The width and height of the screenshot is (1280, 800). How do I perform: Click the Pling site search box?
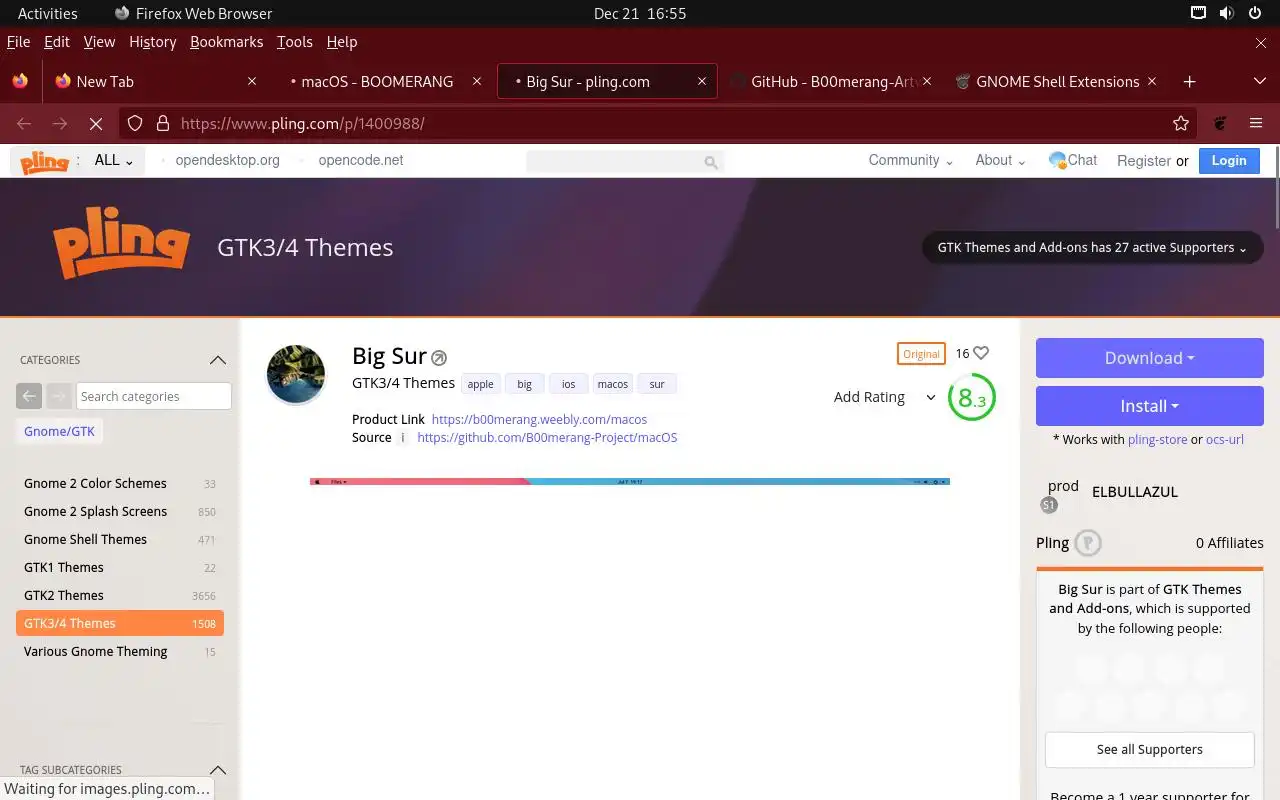pyautogui.click(x=625, y=161)
